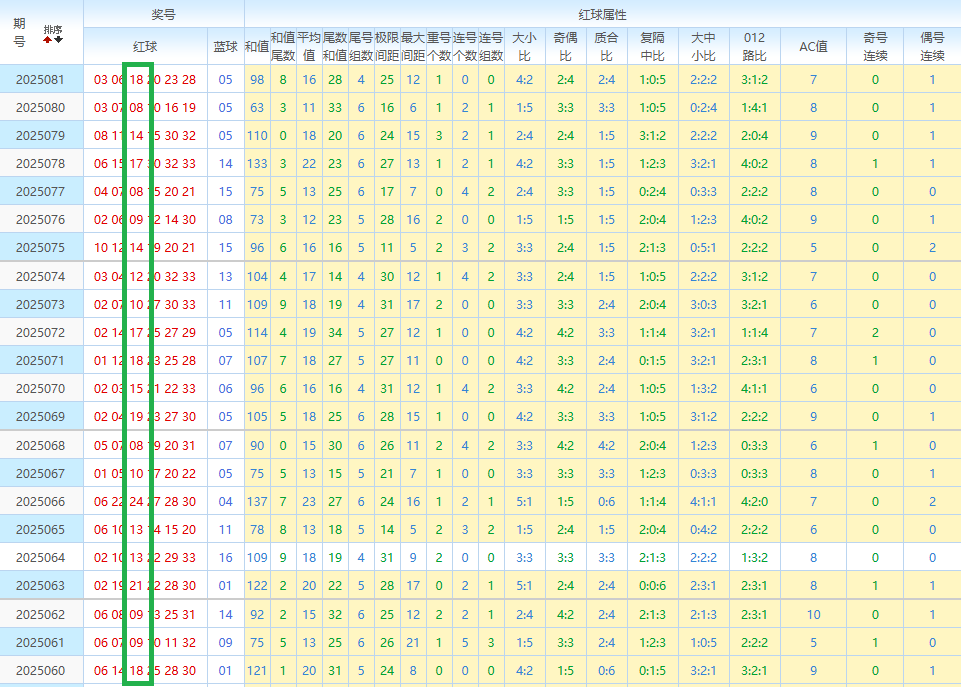Select the 红球 column header
961x687 pixels.
pos(145,46)
